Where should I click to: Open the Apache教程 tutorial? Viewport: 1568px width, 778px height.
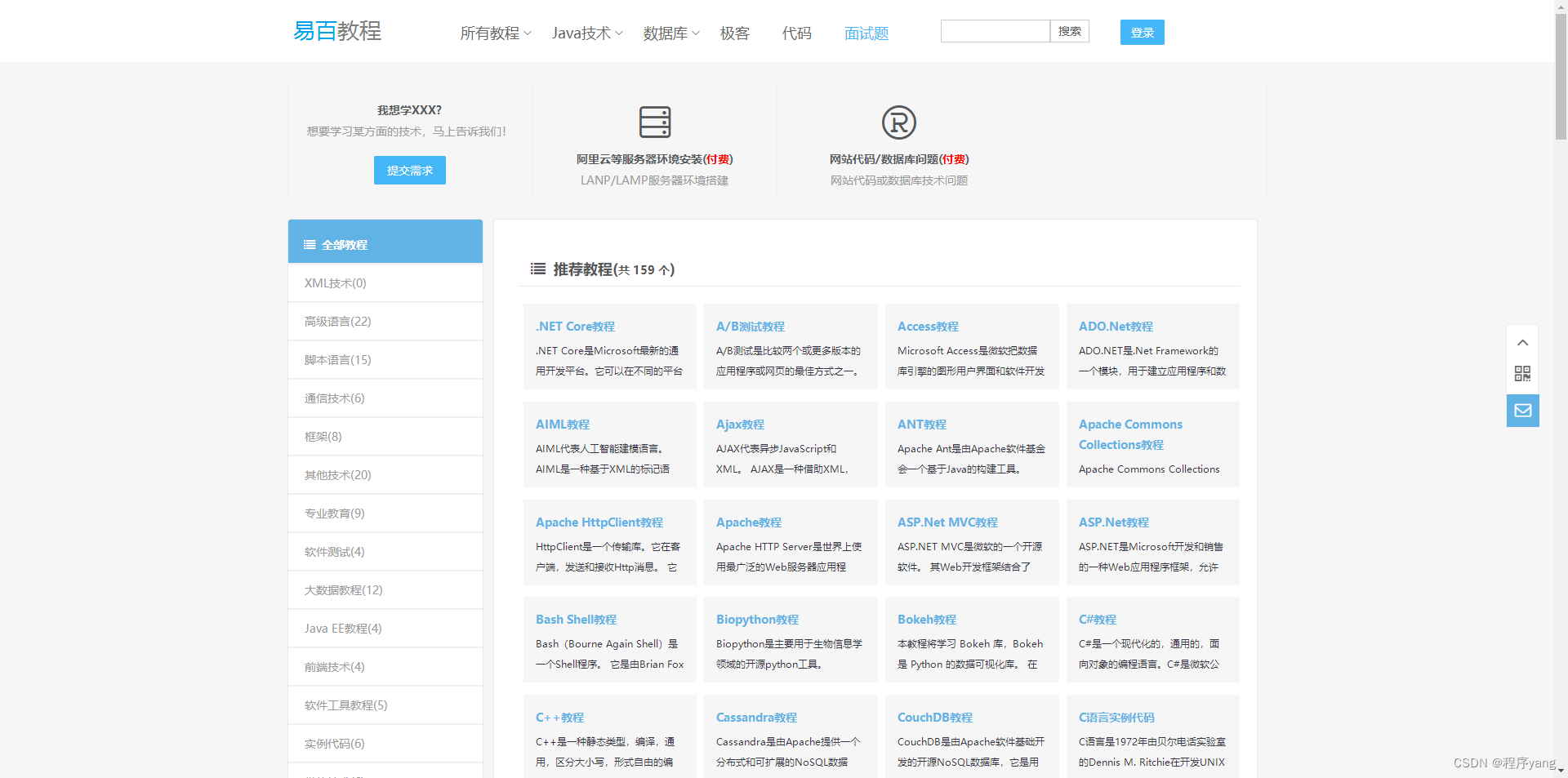click(x=749, y=522)
